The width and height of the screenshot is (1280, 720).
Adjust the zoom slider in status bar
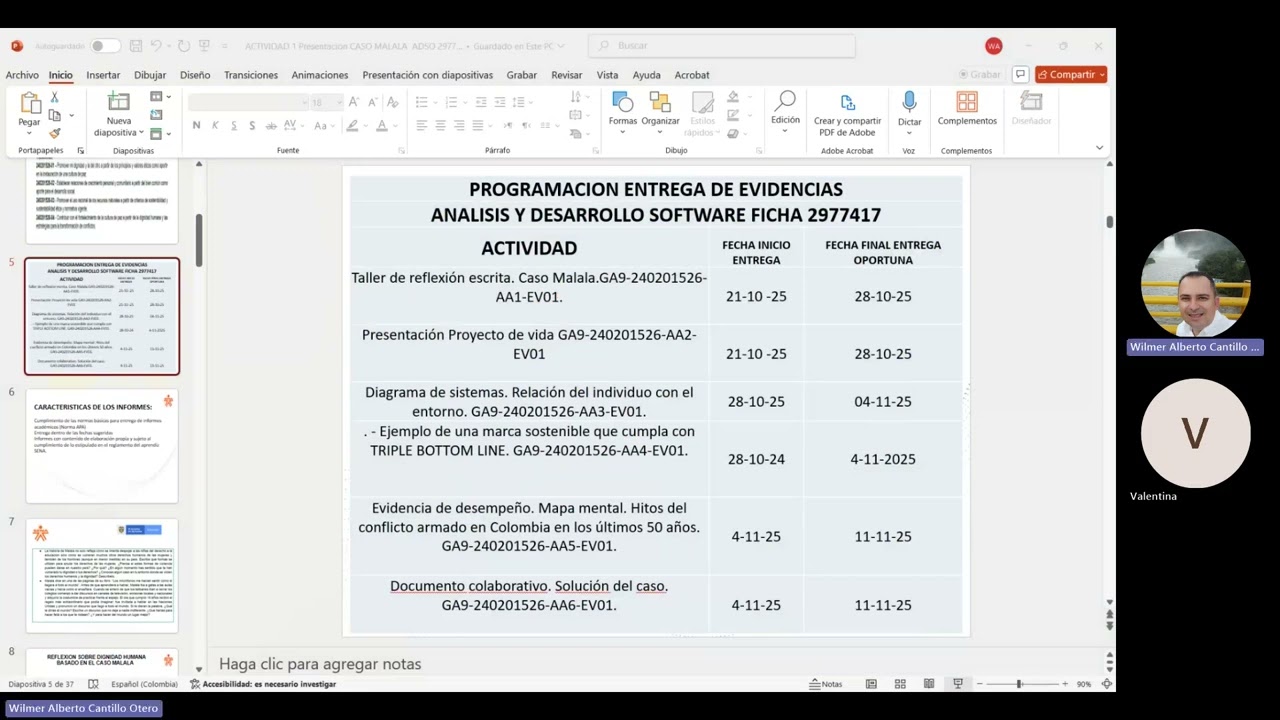click(1019, 684)
